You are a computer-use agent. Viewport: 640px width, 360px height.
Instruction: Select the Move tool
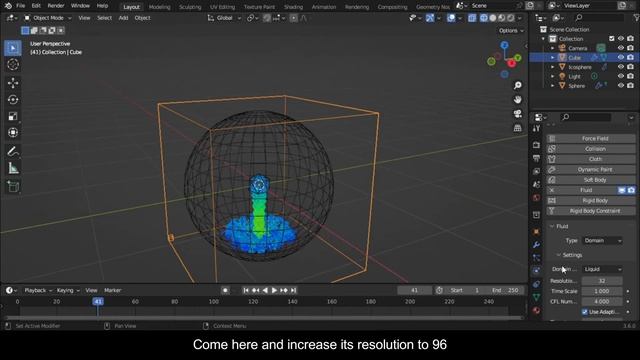coord(13,83)
